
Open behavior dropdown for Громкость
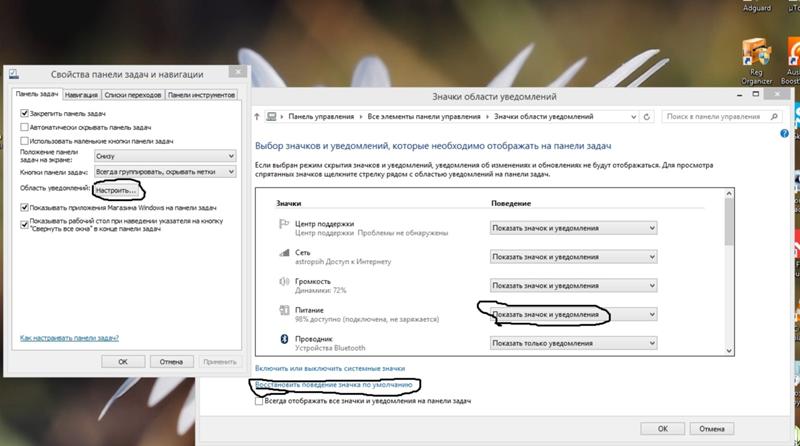(573, 286)
